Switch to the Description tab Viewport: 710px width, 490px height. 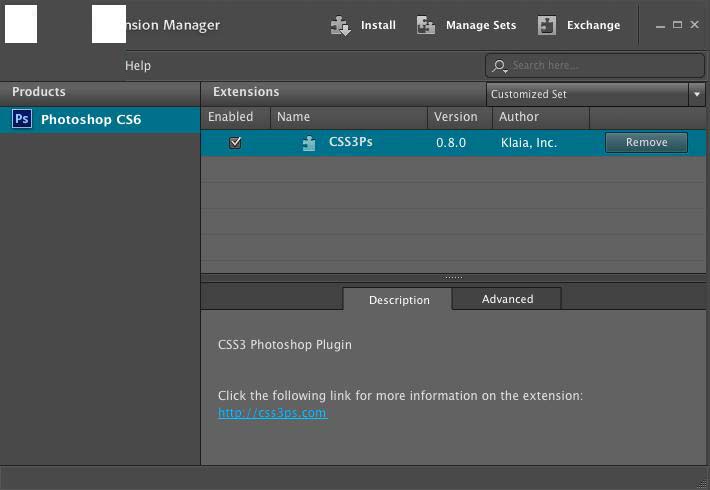[398, 300]
